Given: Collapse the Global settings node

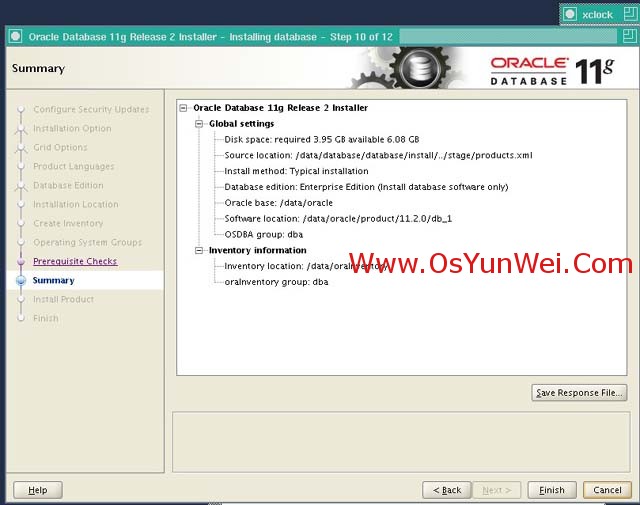Looking at the screenshot, I should pyautogui.click(x=199, y=124).
